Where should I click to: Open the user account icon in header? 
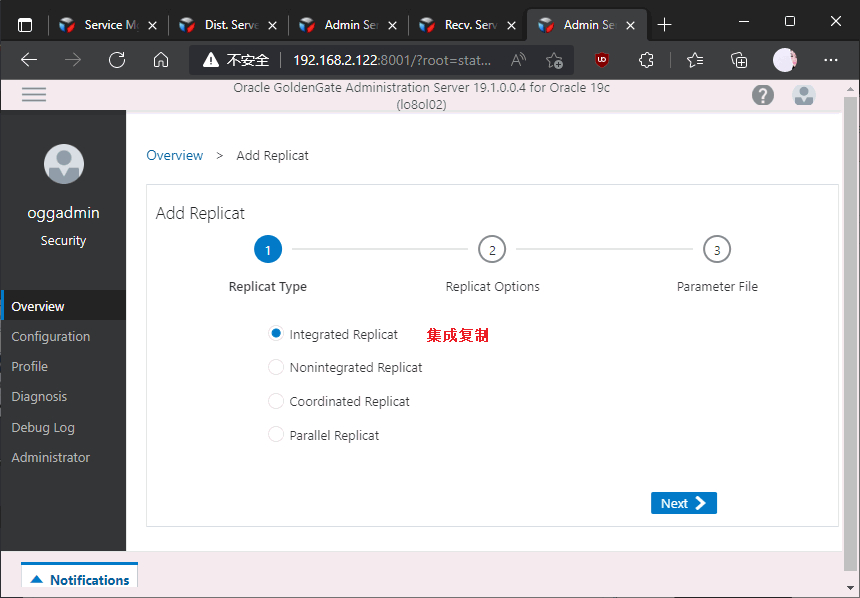(x=804, y=95)
